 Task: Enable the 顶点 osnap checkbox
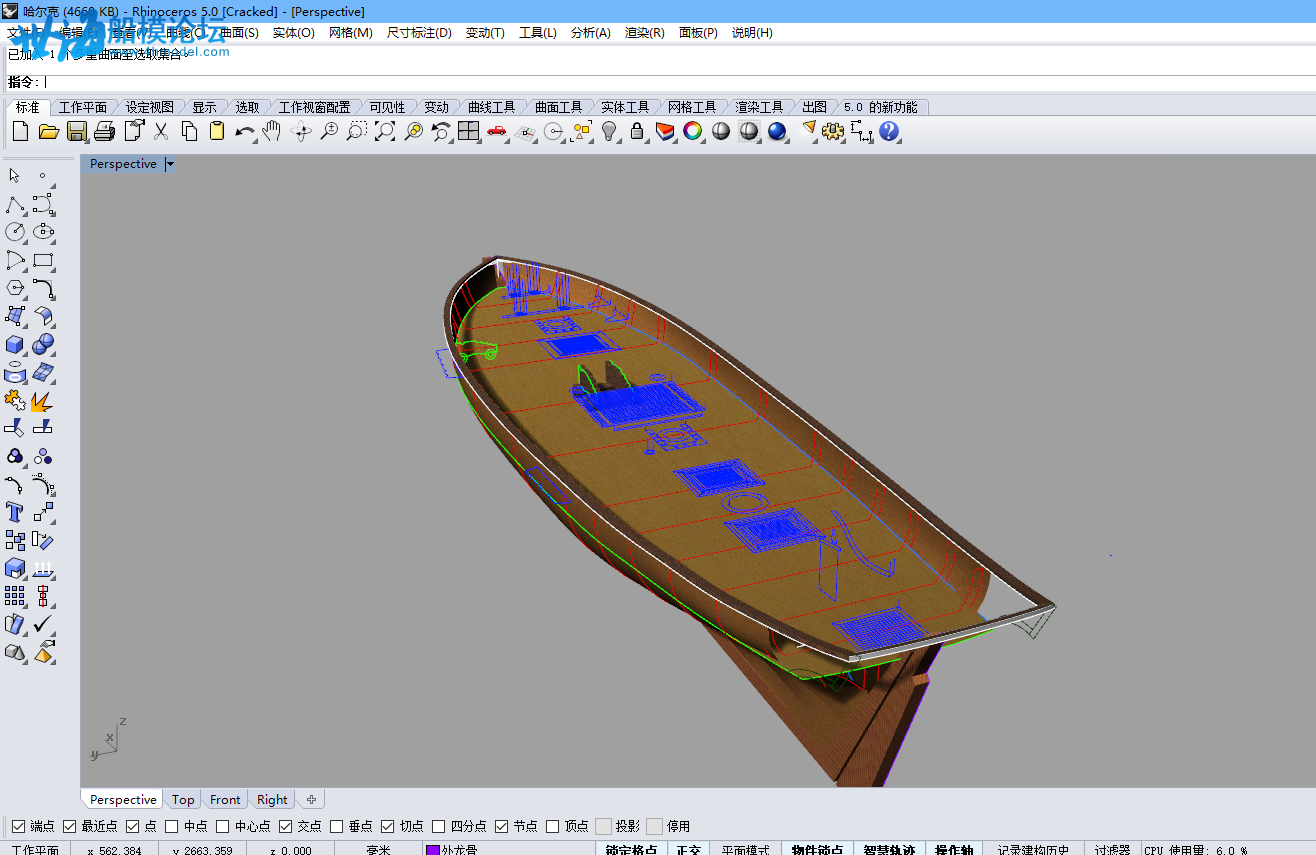553,826
